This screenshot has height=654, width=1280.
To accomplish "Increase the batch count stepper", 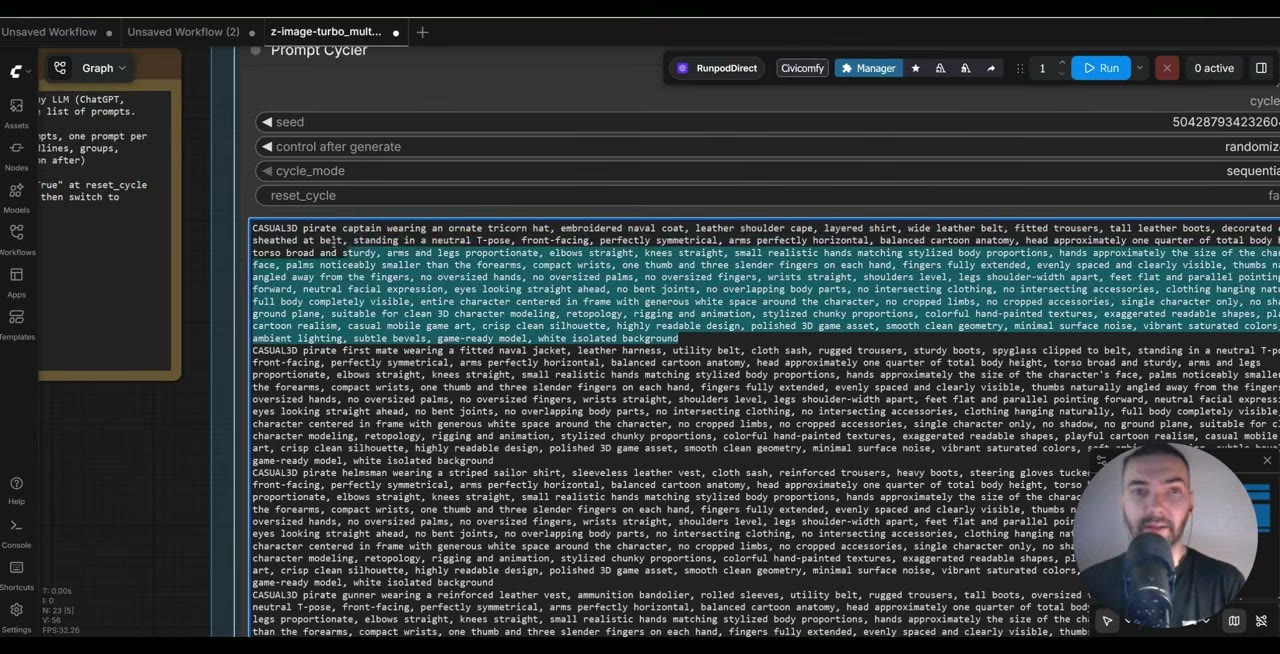I will [x=1061, y=63].
